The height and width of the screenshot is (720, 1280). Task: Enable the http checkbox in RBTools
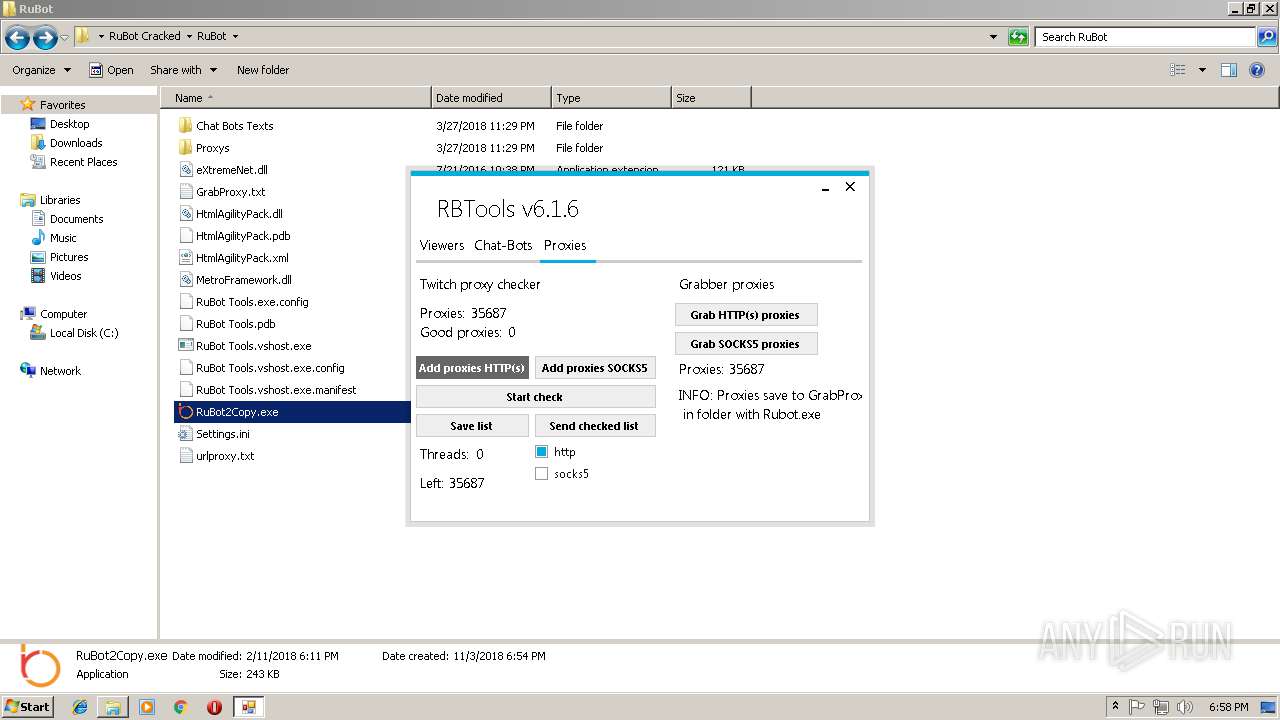(541, 452)
